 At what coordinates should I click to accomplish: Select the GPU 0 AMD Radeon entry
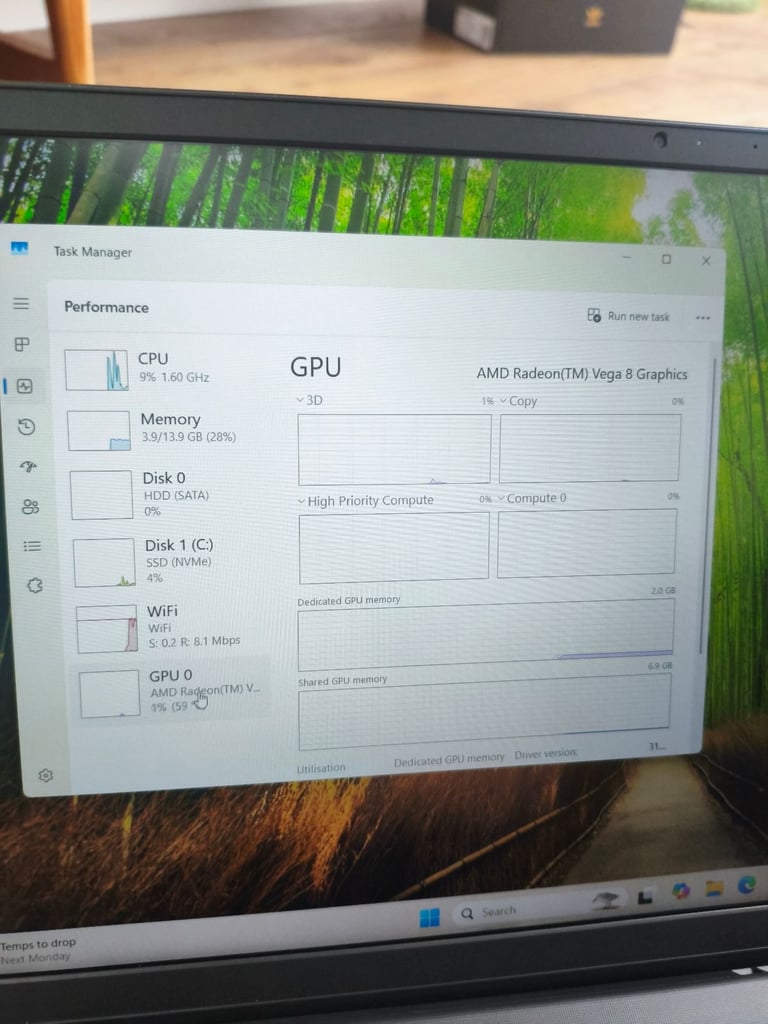(x=172, y=692)
